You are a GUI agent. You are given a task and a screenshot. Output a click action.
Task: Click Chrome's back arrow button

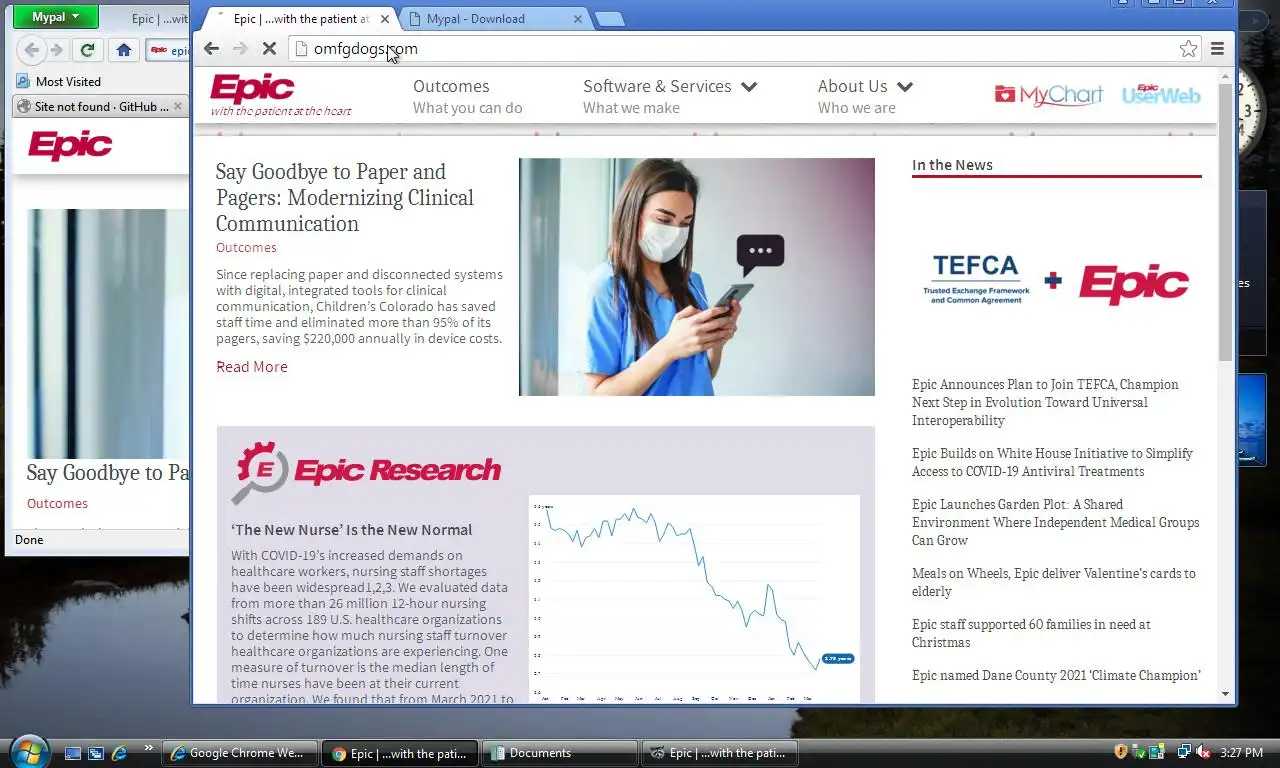tap(211, 48)
